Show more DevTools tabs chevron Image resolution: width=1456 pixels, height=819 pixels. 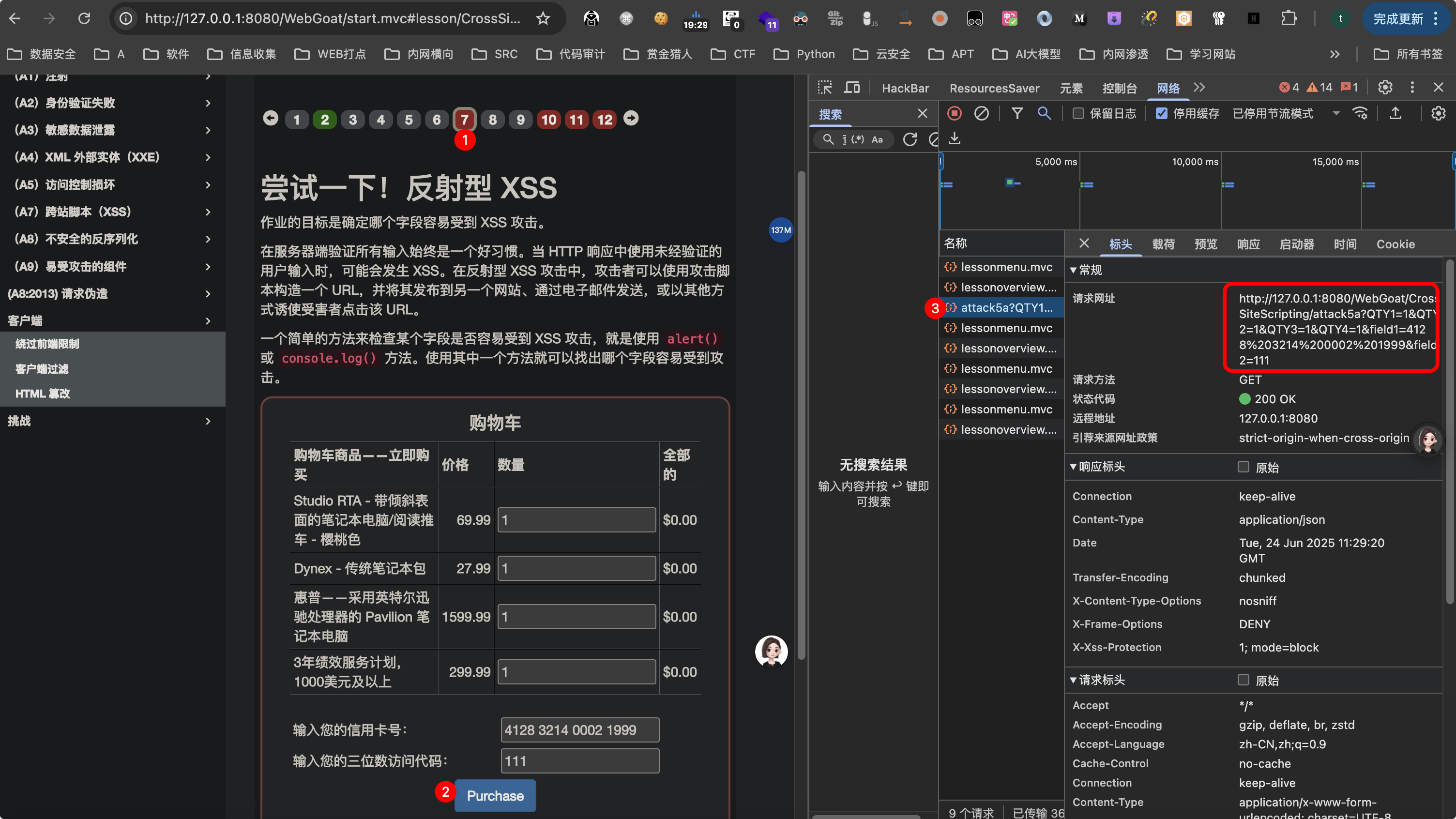click(x=1199, y=88)
